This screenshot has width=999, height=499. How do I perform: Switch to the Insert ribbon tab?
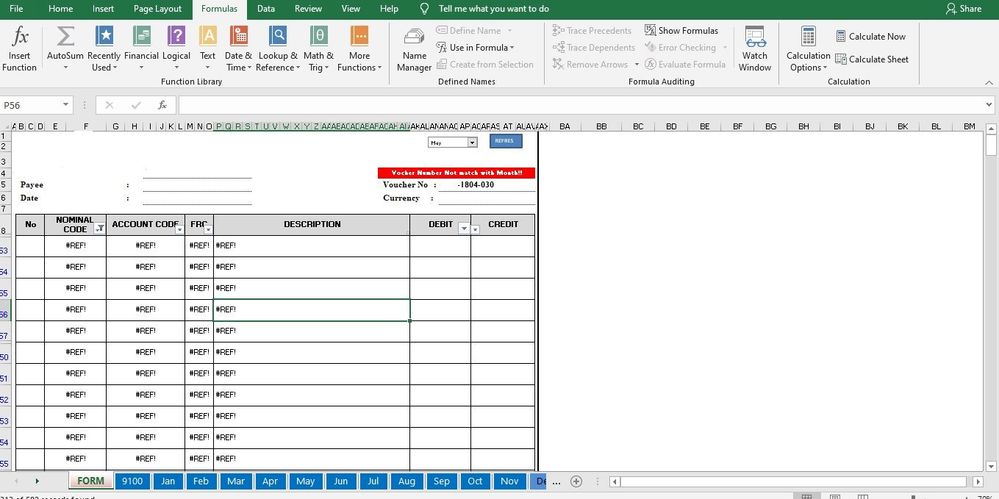click(x=103, y=9)
